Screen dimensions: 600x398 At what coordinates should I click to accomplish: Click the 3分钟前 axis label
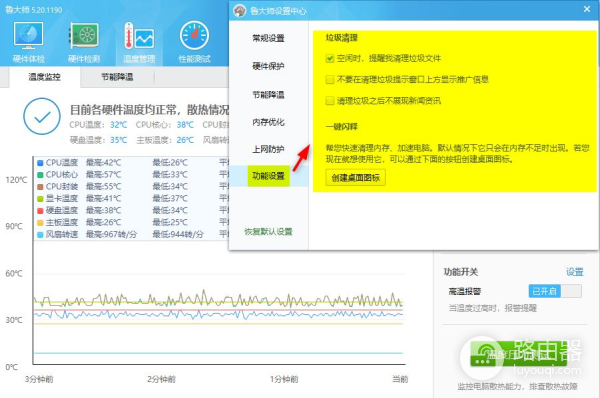coord(39,379)
